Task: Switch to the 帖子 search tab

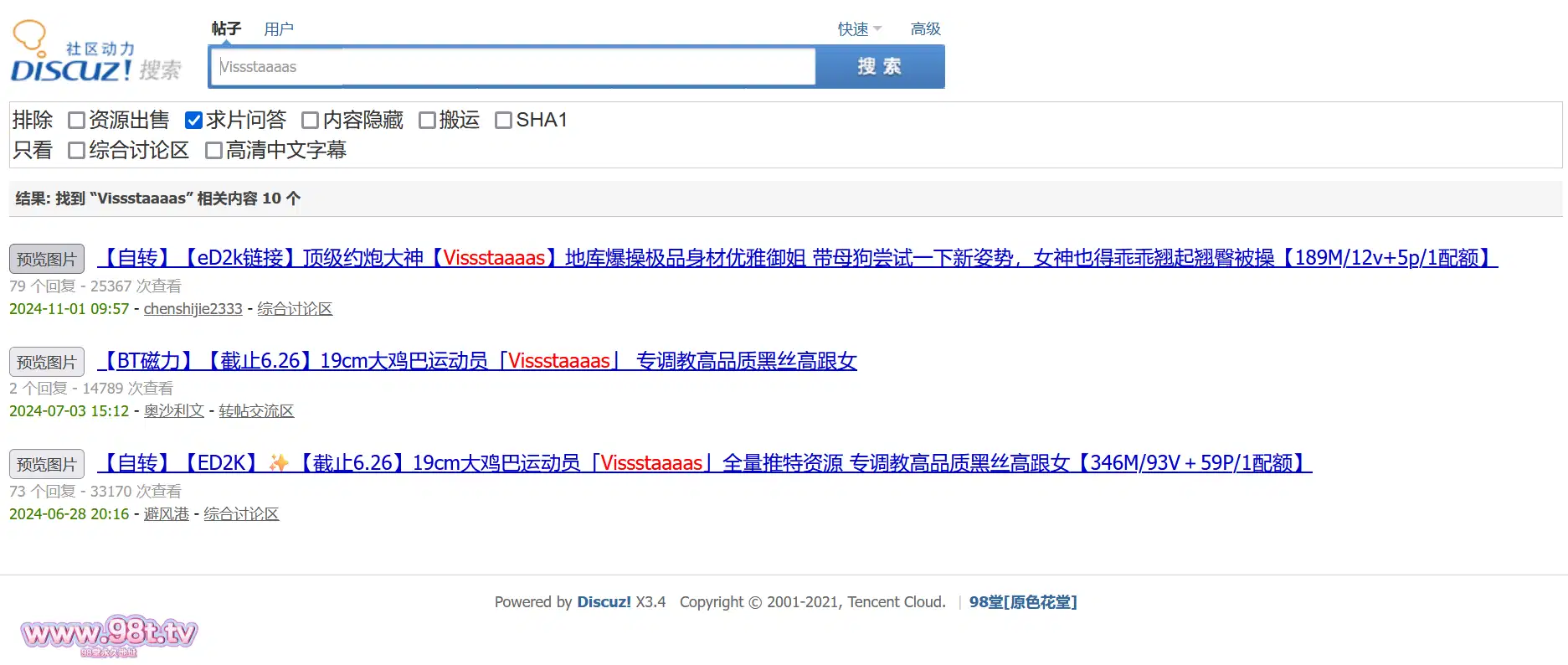Action: pyautogui.click(x=226, y=28)
